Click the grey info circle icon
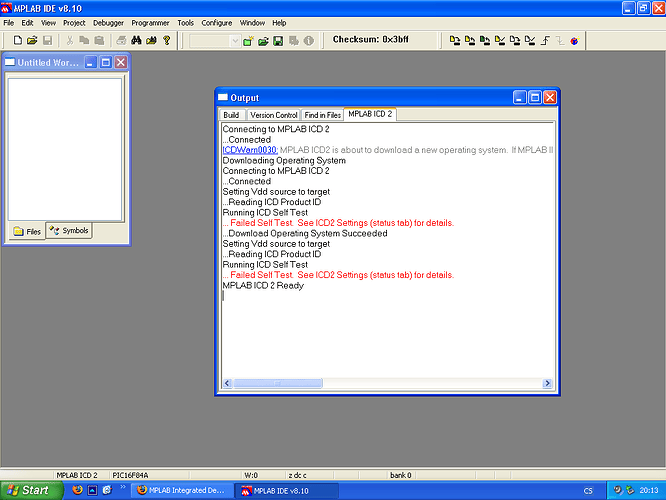The image size is (666, 500). click(309, 41)
